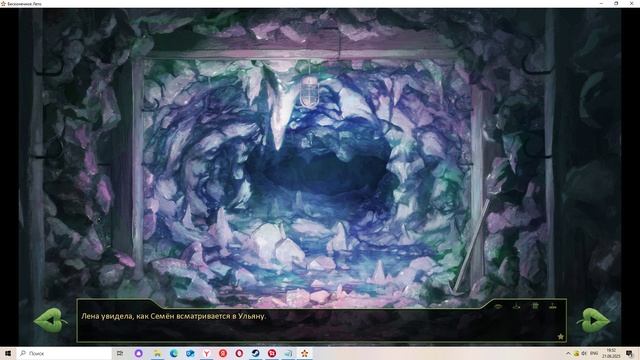Expand the hidden system tray icons chevron

(568, 353)
